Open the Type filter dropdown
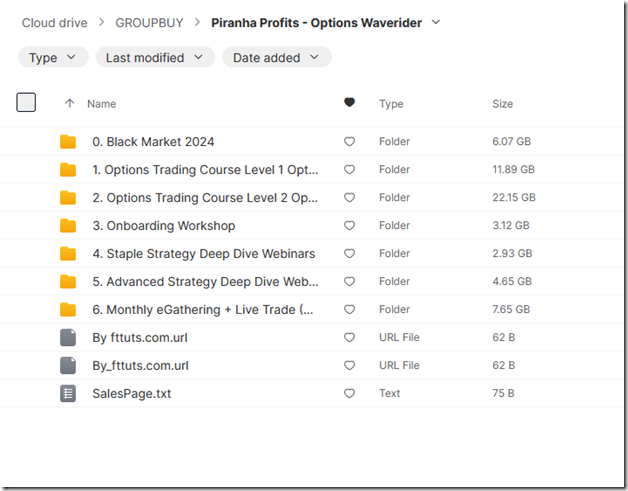Screen dimensions: 628x491 click(x=53, y=58)
